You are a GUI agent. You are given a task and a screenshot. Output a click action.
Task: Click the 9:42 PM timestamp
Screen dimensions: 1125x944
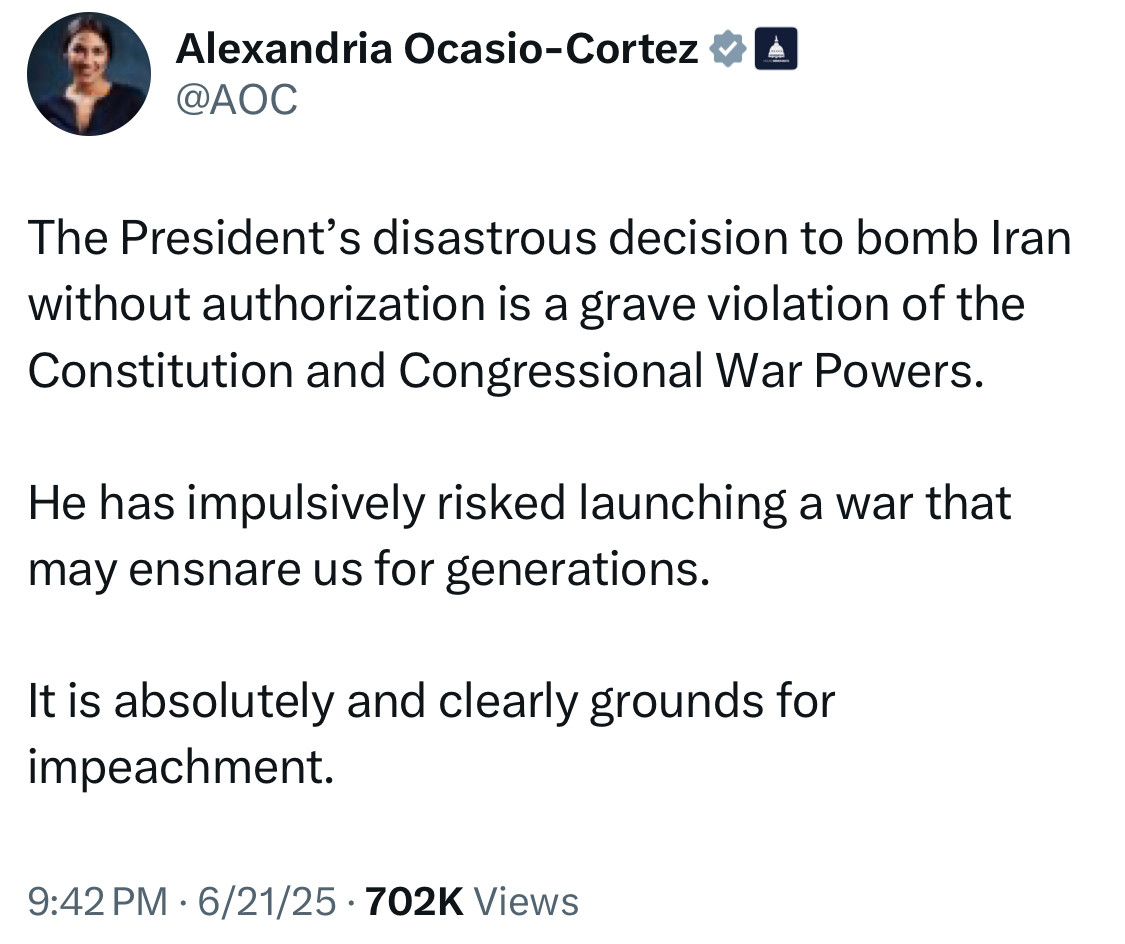coord(98,901)
